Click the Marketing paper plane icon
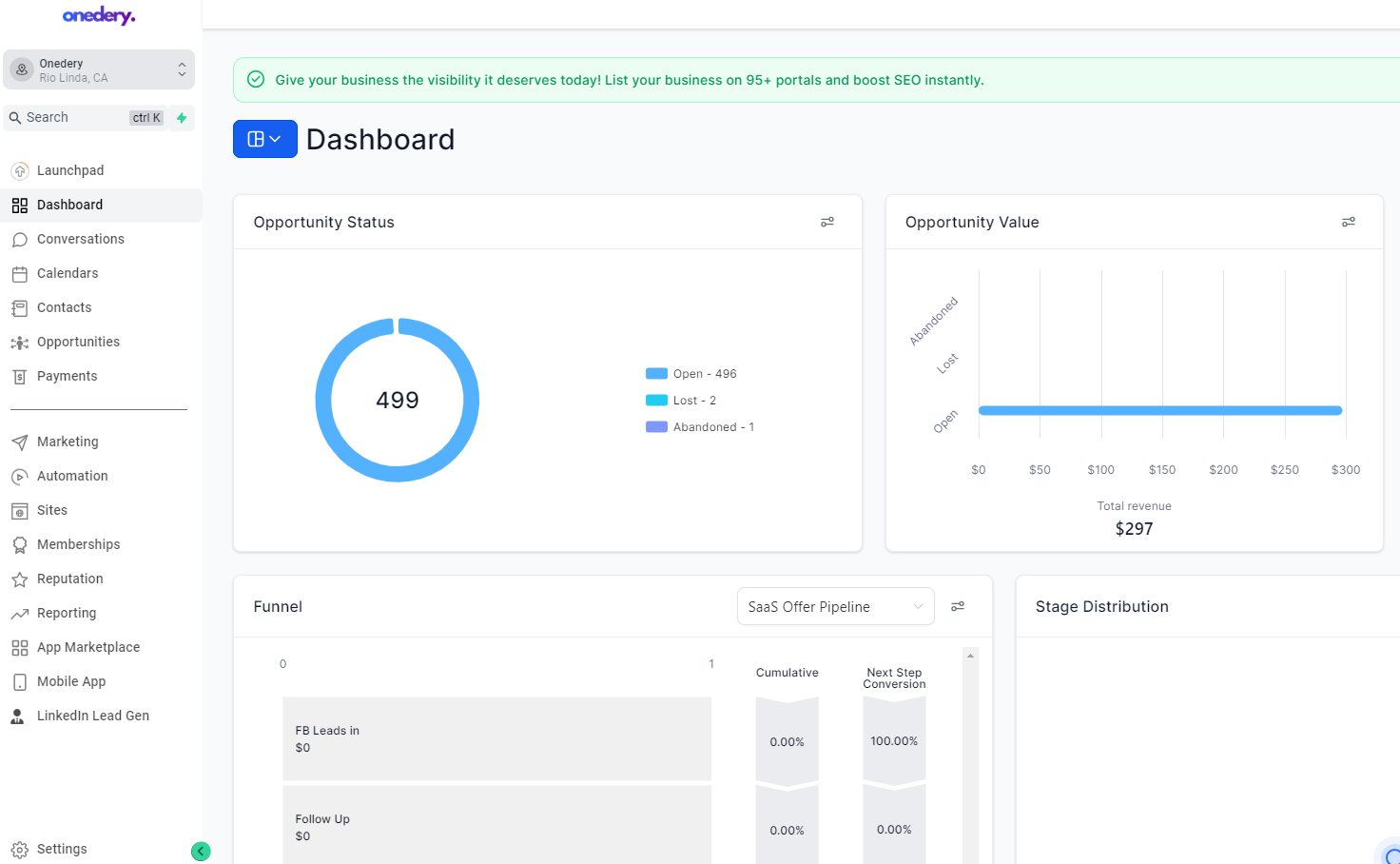This screenshot has width=1400, height=864. click(19, 442)
